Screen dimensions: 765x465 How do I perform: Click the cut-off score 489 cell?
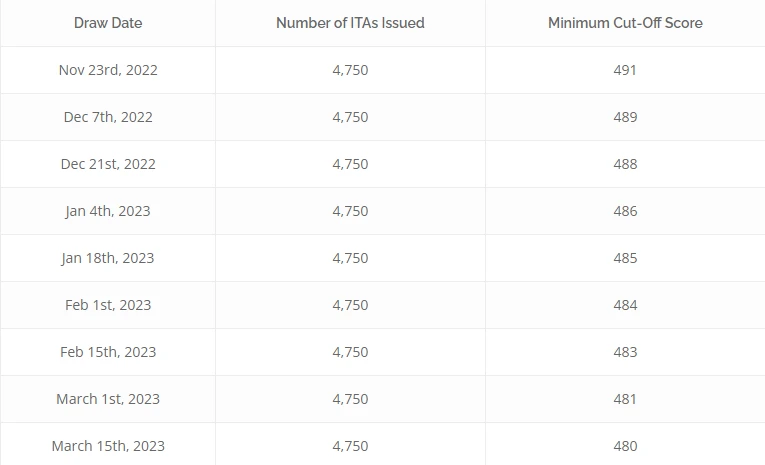pos(625,117)
